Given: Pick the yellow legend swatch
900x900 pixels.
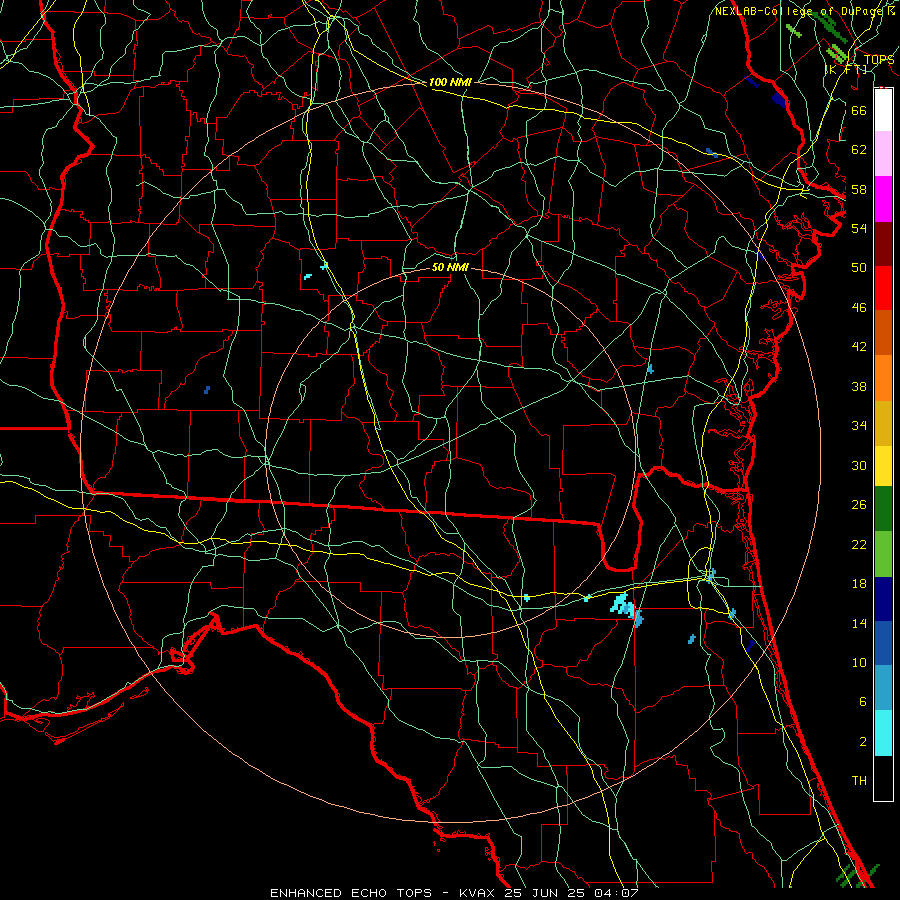Looking at the screenshot, I should tap(883, 466).
